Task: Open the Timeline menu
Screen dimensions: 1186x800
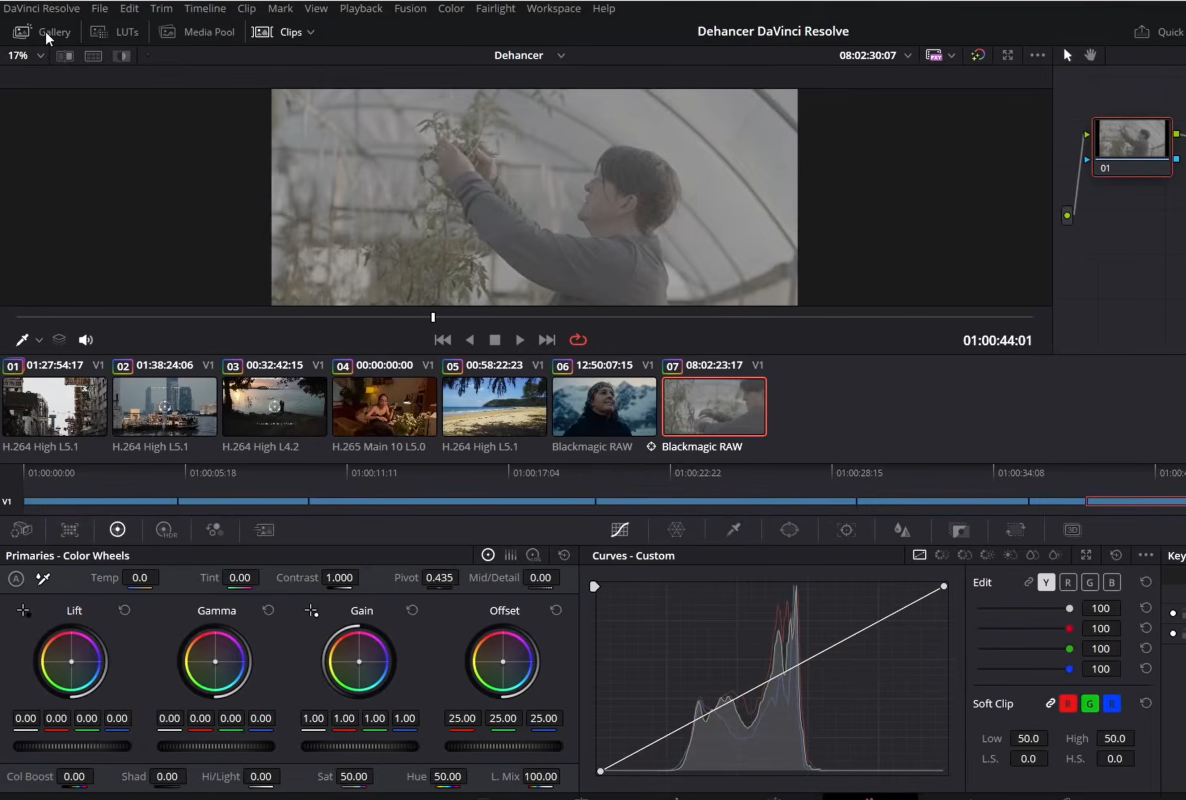Action: point(205,8)
